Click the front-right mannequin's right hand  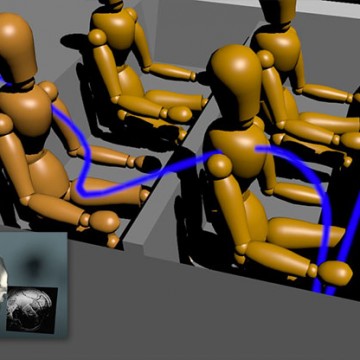click(335, 273)
